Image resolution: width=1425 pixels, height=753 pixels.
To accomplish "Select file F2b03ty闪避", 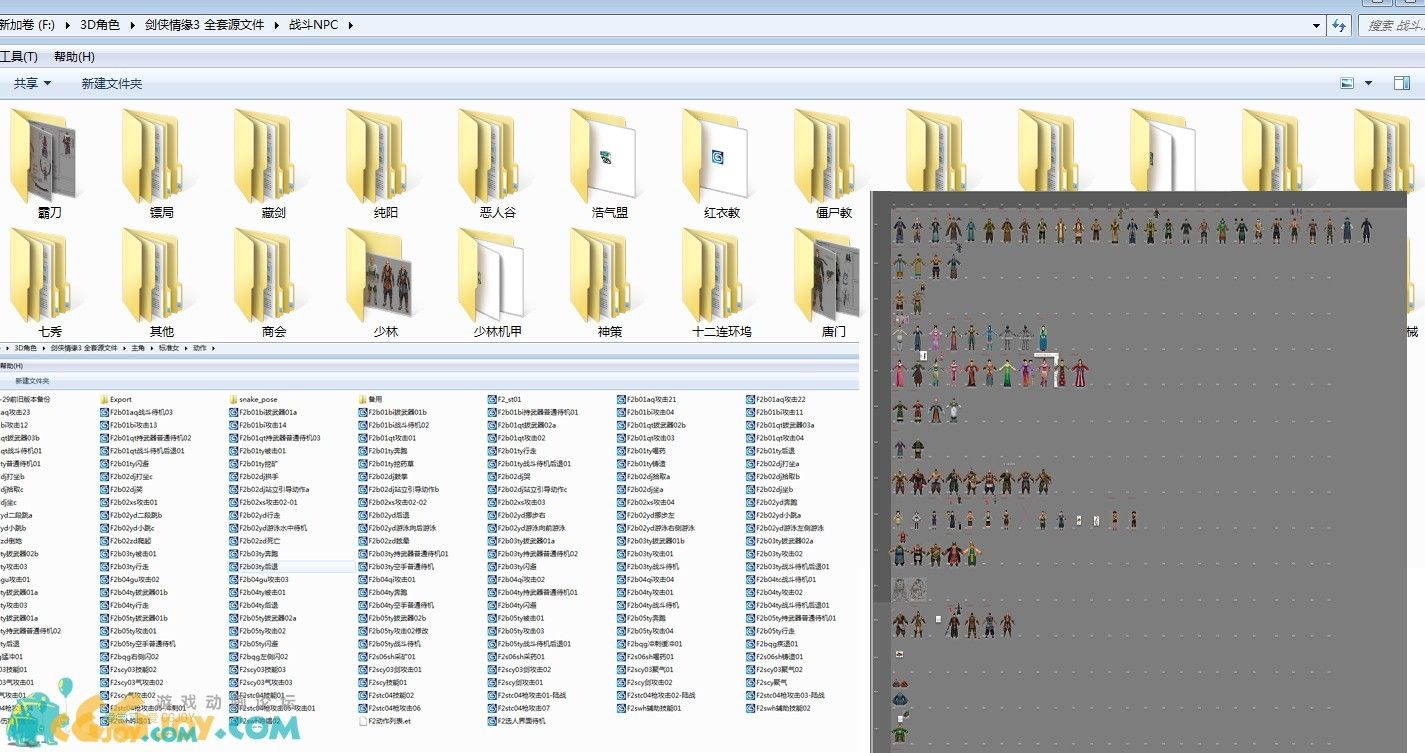I will [x=512, y=566].
